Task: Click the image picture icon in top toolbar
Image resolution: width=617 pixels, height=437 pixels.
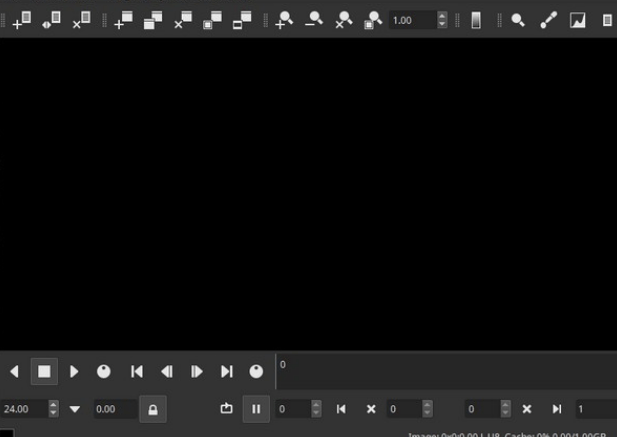Action: coord(578,20)
